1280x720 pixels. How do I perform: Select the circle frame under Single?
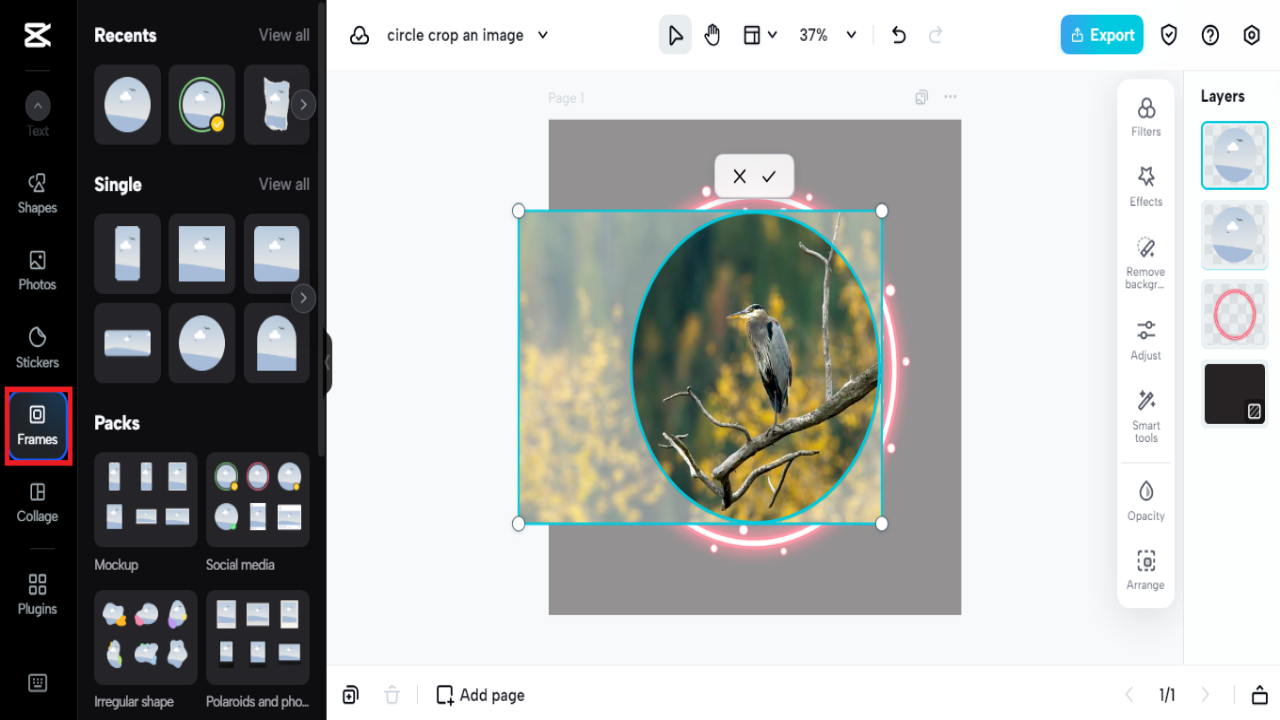(x=202, y=343)
